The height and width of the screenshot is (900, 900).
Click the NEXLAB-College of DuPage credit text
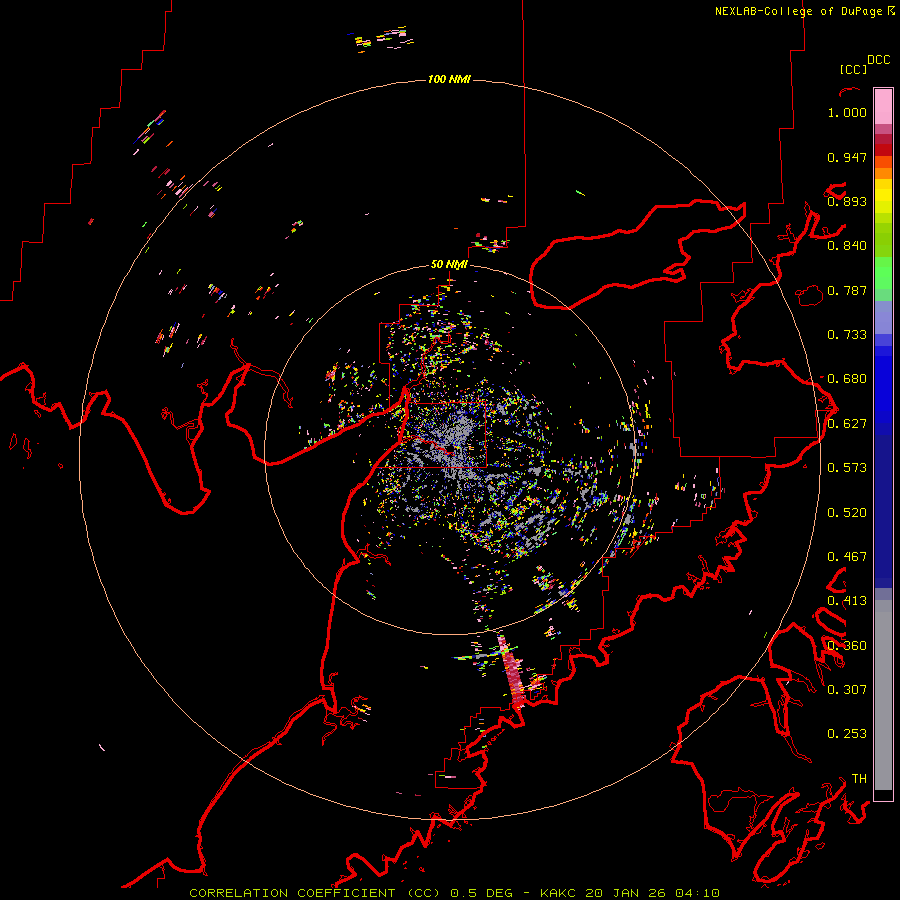[x=804, y=11]
